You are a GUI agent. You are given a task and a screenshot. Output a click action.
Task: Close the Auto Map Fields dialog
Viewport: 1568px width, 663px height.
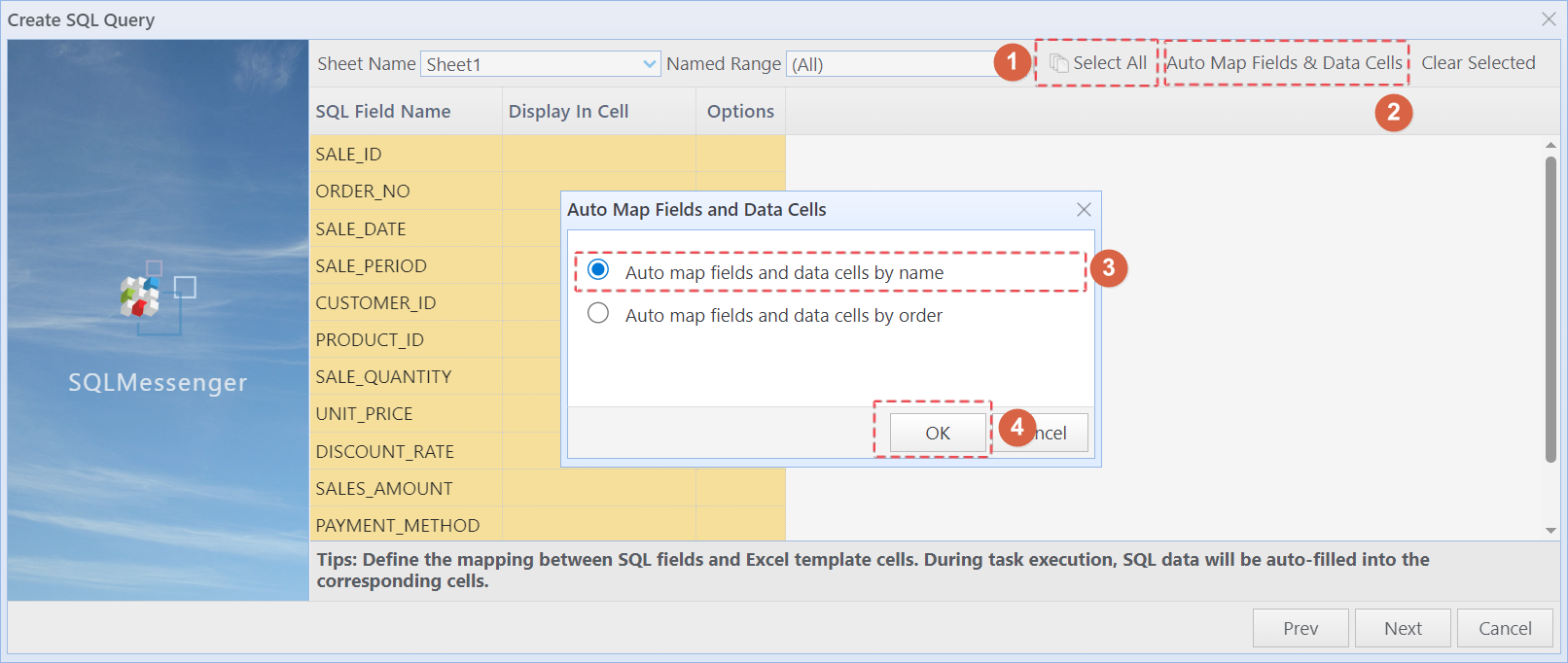tap(1084, 210)
